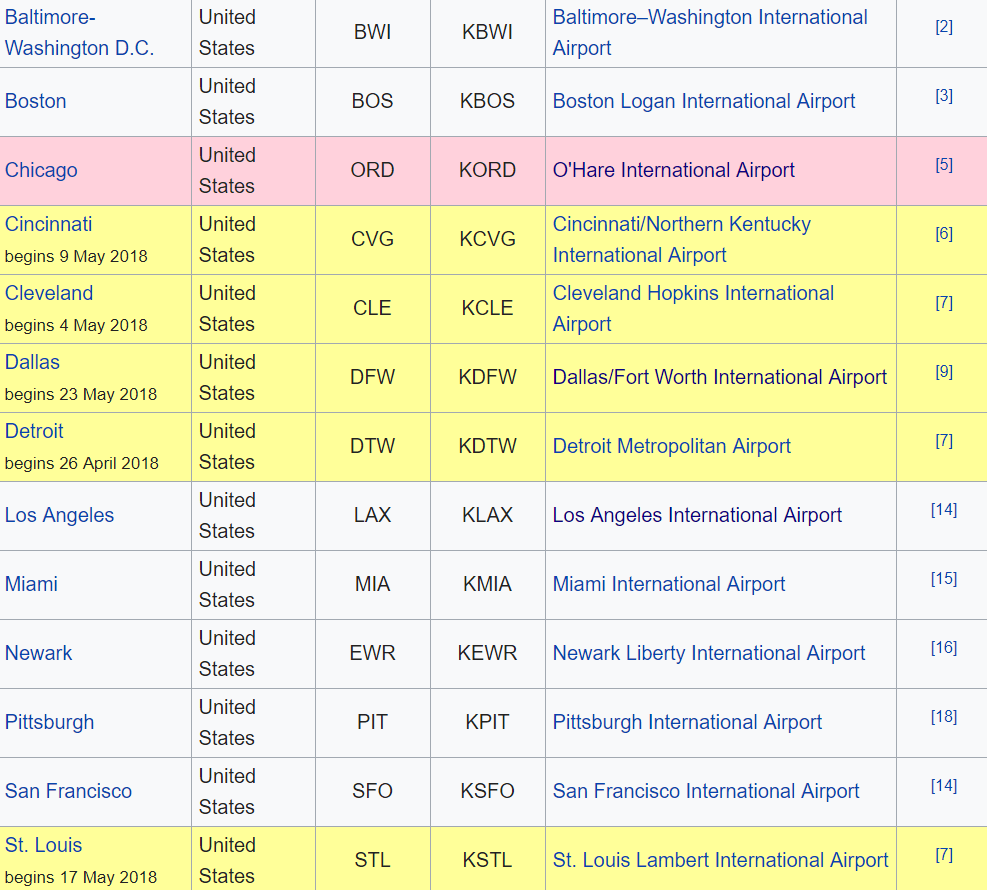Click 'begins 4 May 2018' note
The width and height of the screenshot is (987, 890).
[76, 325]
